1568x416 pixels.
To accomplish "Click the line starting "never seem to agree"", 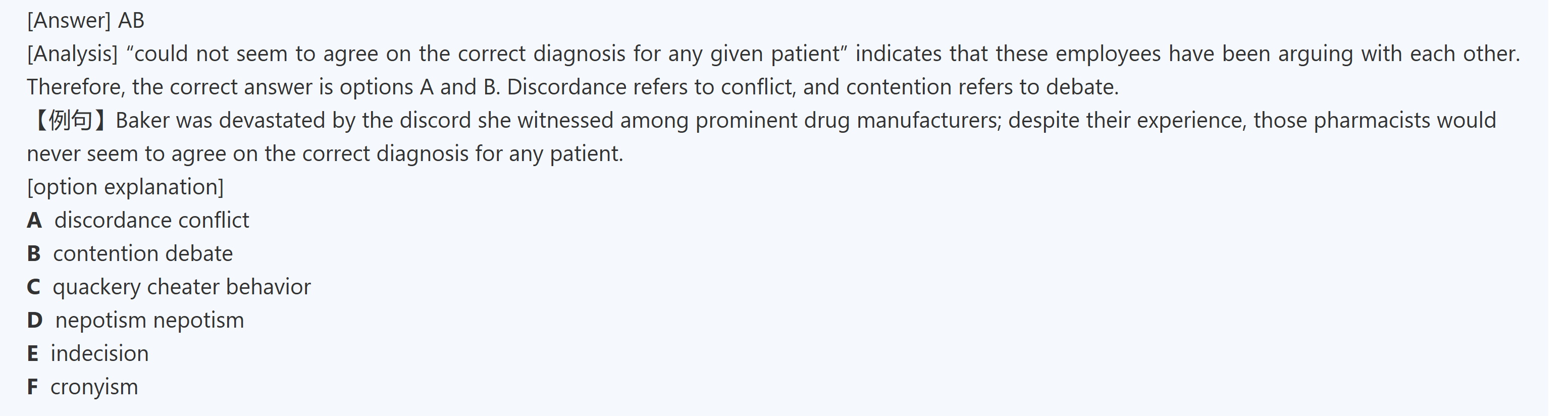I will (x=325, y=153).
